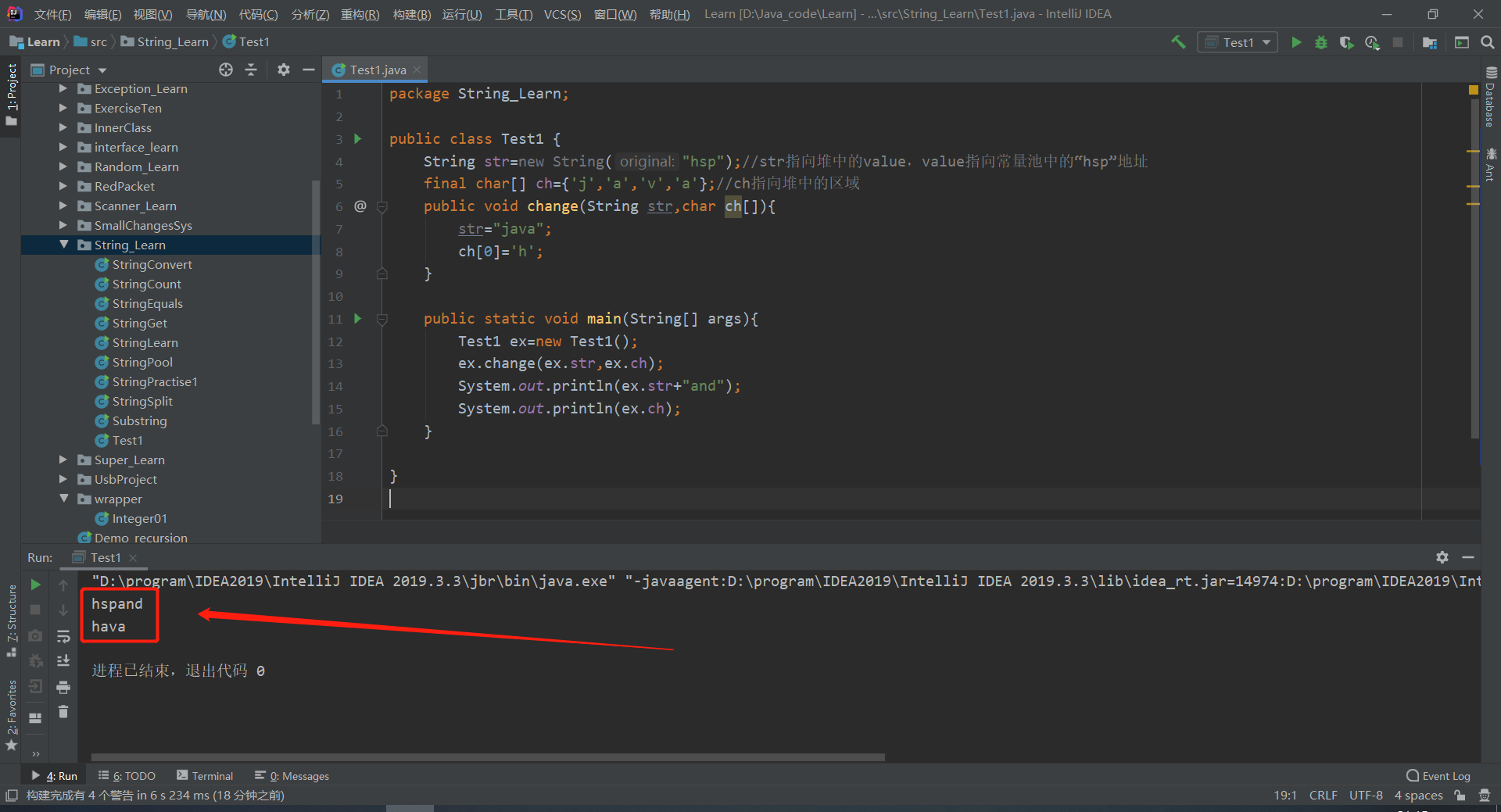
Task: Start Debug with the bug icon
Action: click(x=1321, y=42)
